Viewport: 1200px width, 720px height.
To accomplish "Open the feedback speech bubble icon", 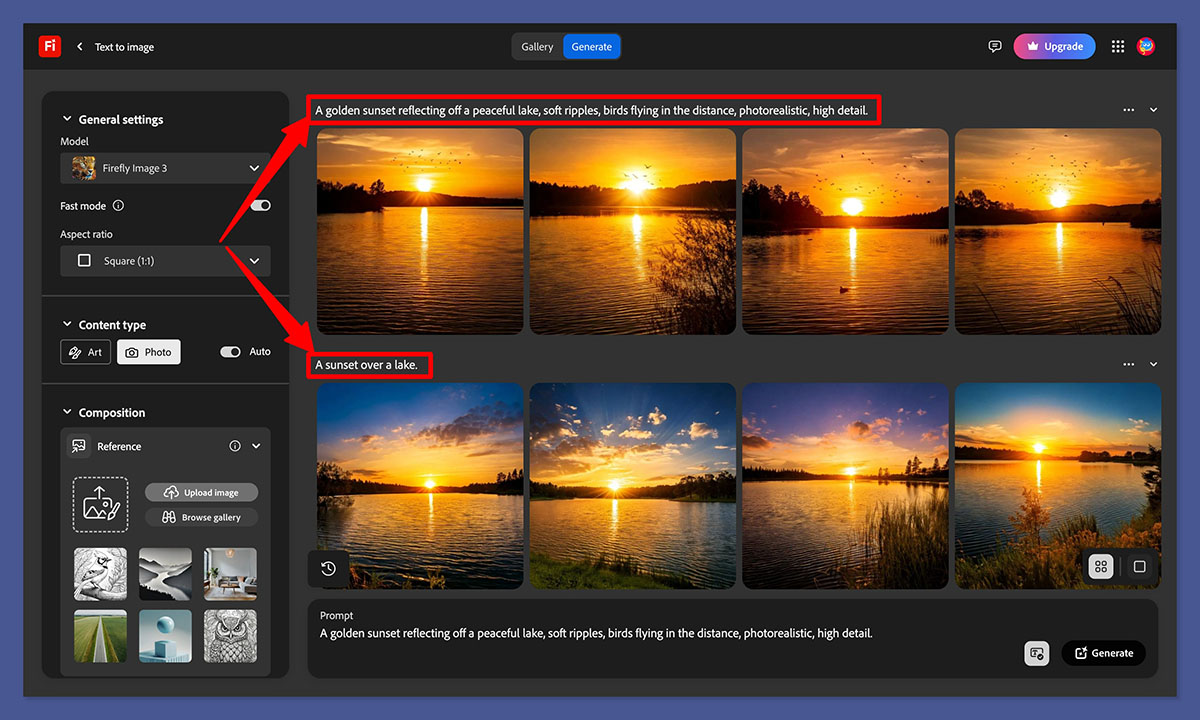I will pyautogui.click(x=994, y=46).
